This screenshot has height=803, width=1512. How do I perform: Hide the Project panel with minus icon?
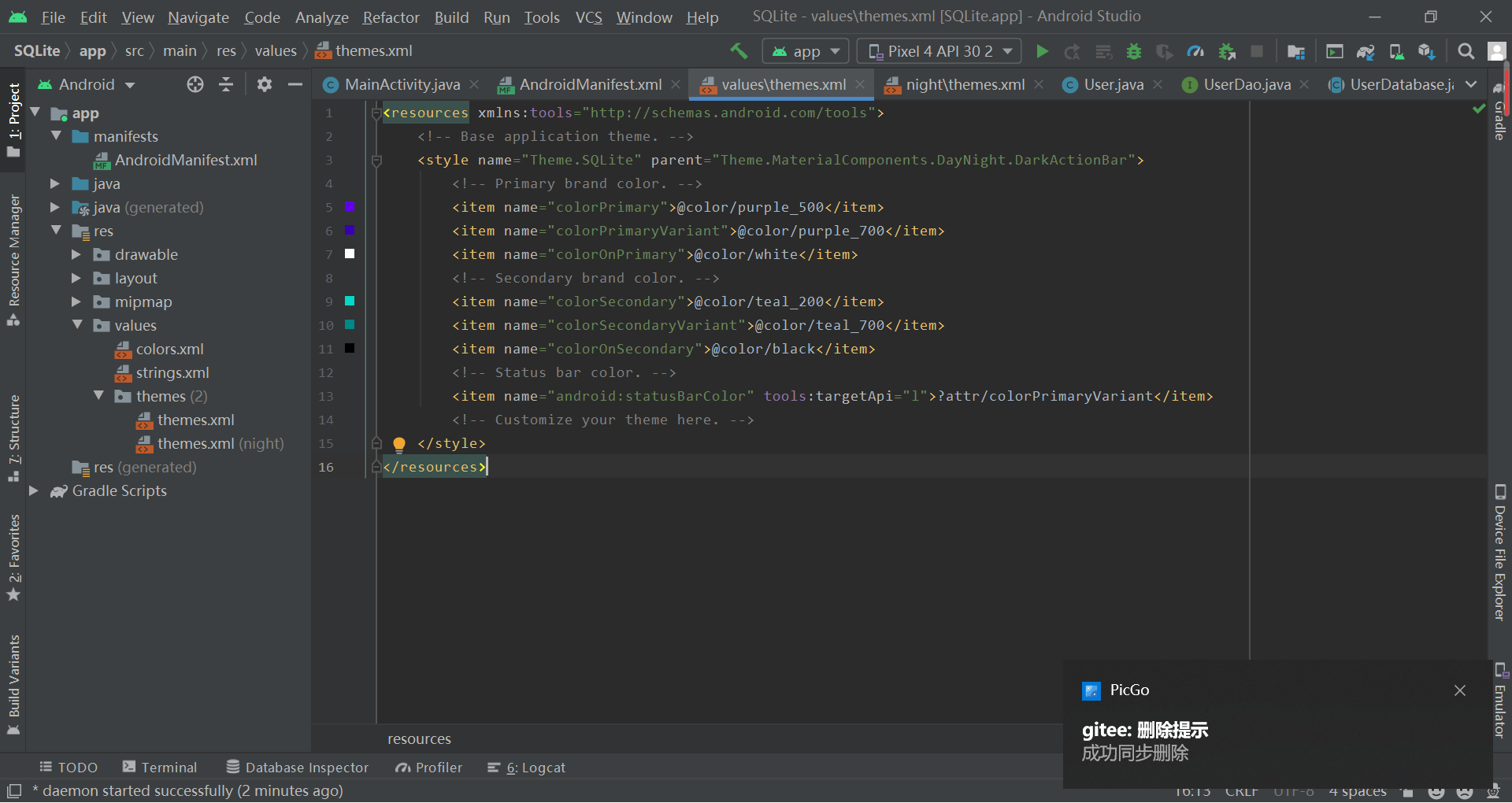(295, 84)
